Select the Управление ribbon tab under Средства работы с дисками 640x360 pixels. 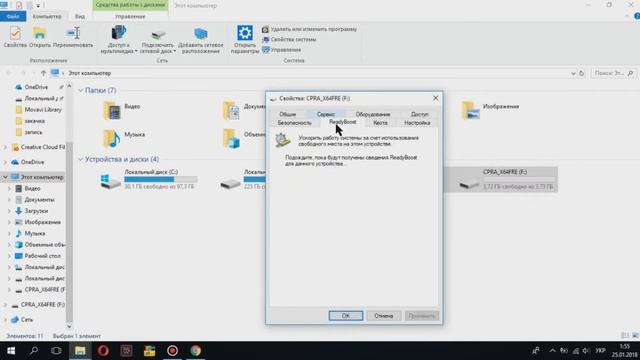[130, 16]
